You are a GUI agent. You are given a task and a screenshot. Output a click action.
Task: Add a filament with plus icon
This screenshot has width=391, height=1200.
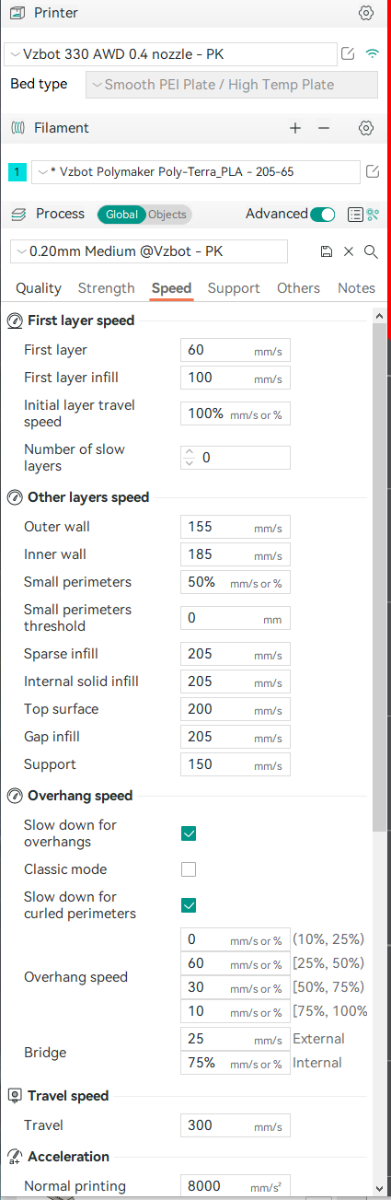tap(295, 128)
